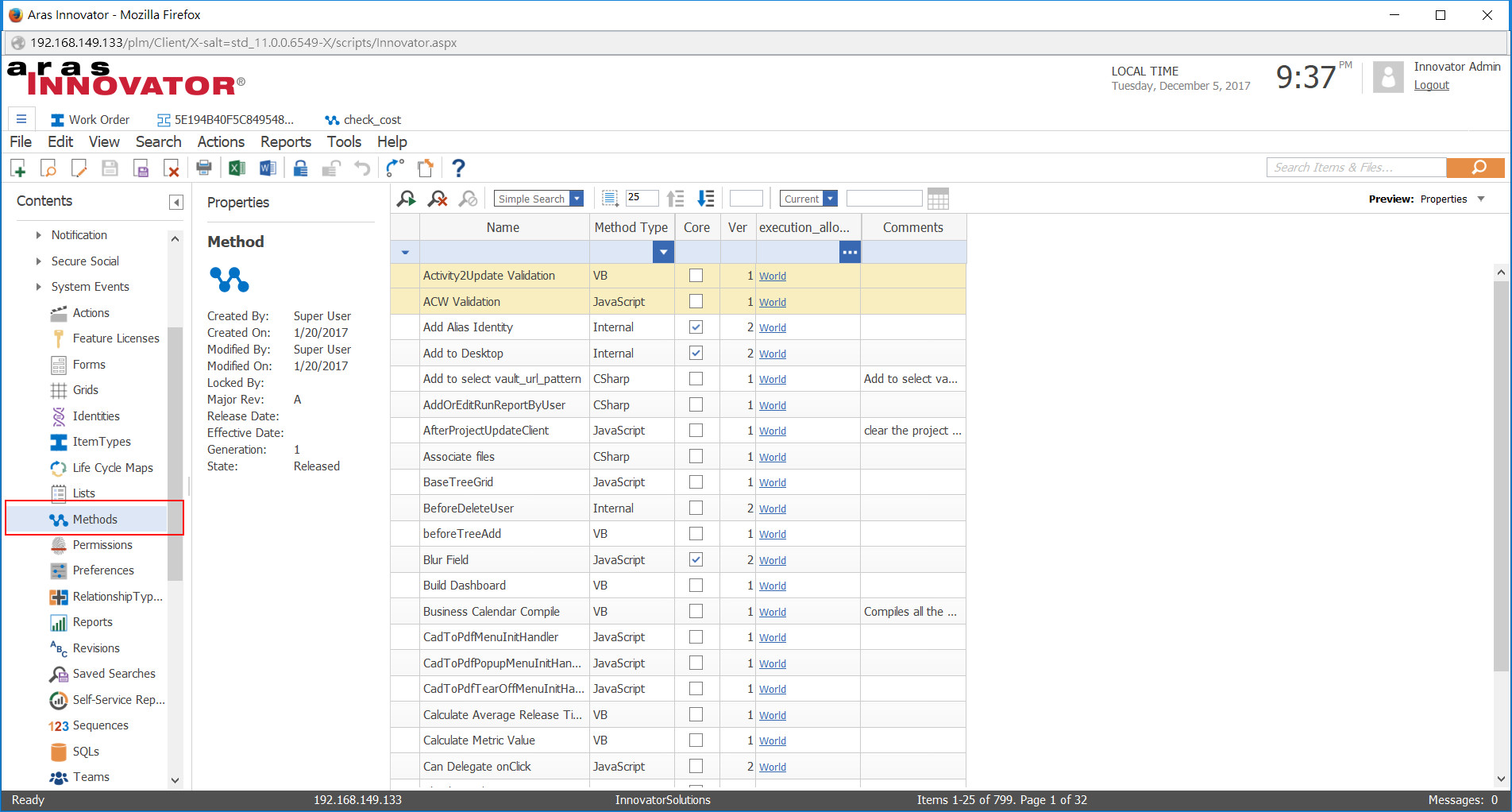
Task: Toggle Core checkbox for Build Dashboard
Action: (x=696, y=586)
